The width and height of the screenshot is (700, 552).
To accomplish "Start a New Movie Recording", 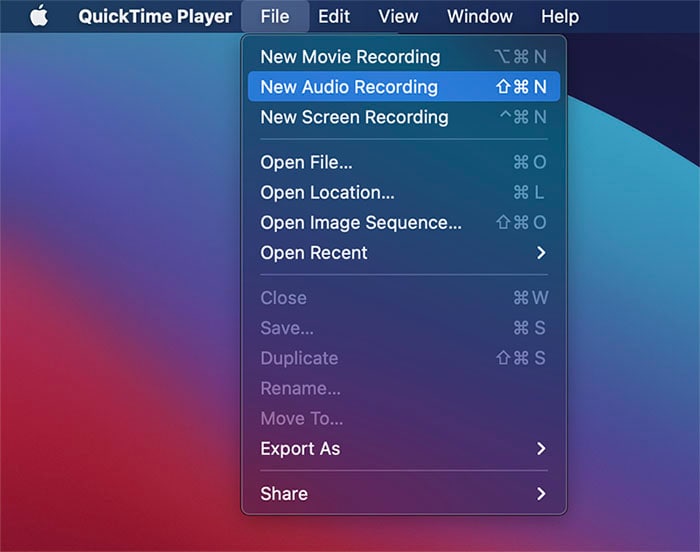I will [x=404, y=57].
